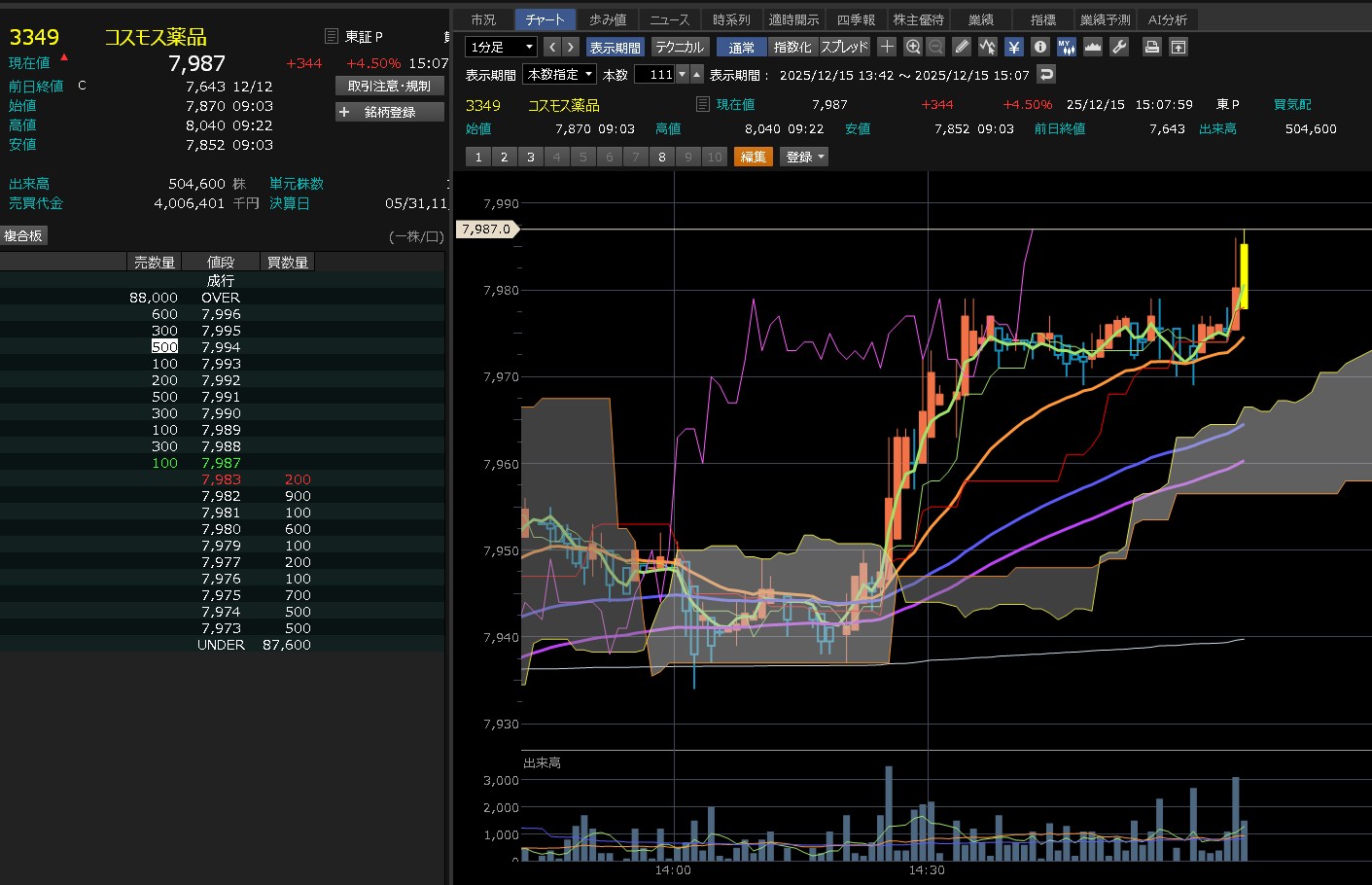Print the chart with printer icon

(1152, 47)
